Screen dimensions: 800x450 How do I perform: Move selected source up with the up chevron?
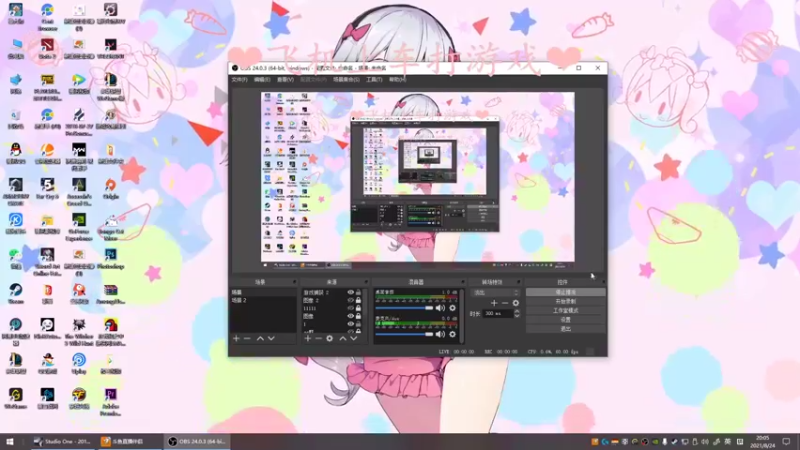coord(343,338)
